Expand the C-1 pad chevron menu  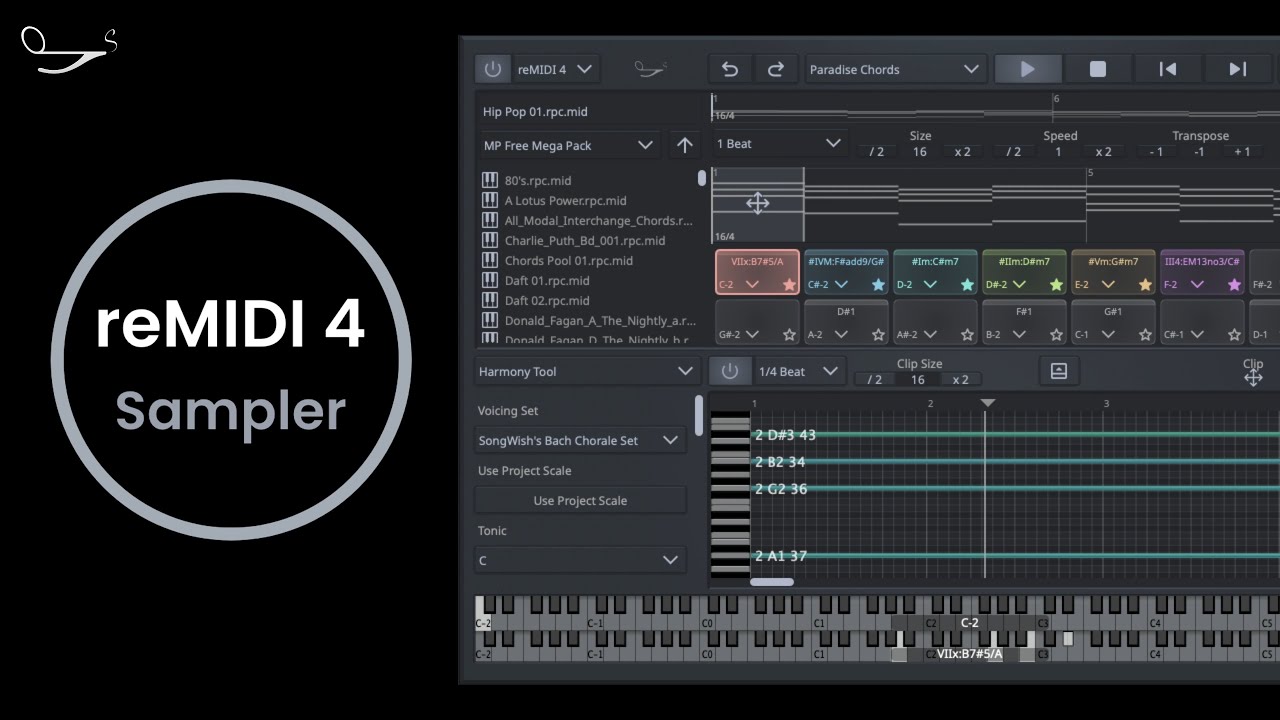1108,335
